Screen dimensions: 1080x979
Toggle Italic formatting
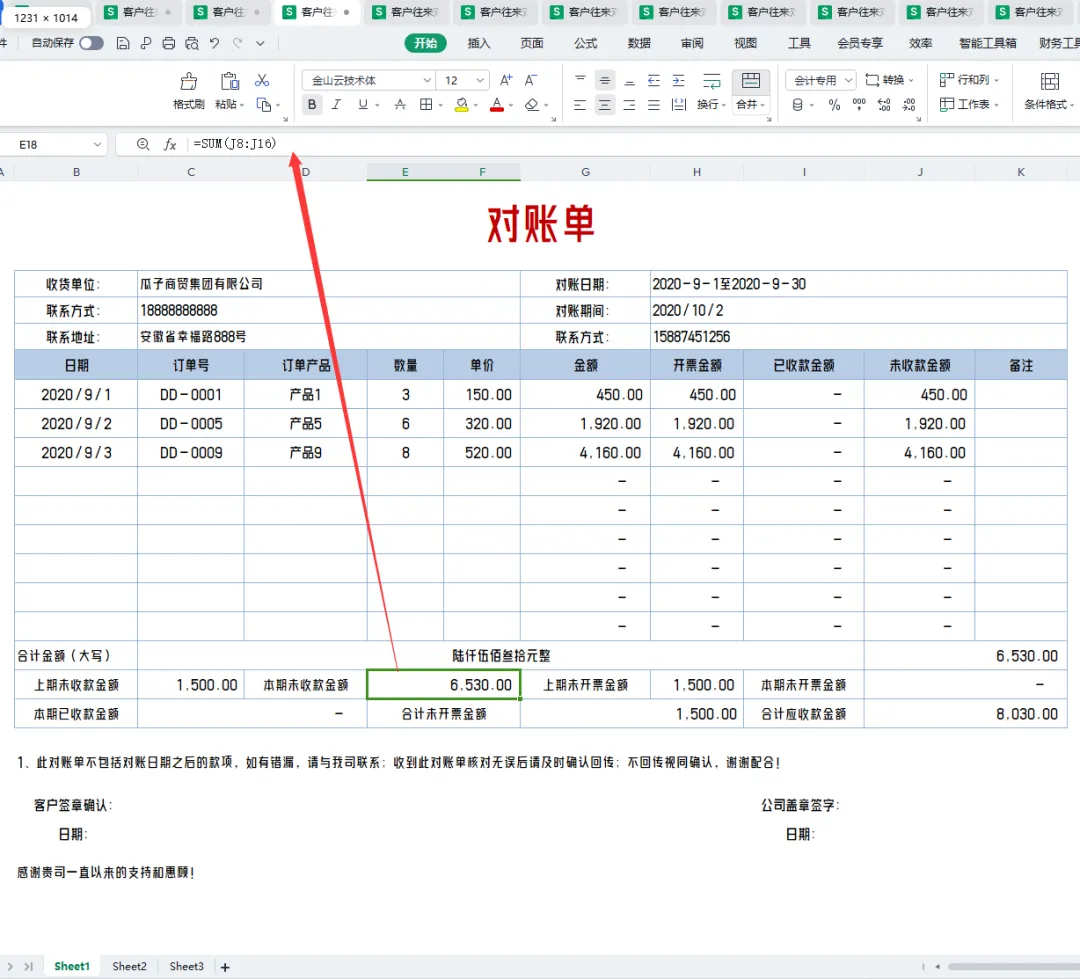point(336,105)
